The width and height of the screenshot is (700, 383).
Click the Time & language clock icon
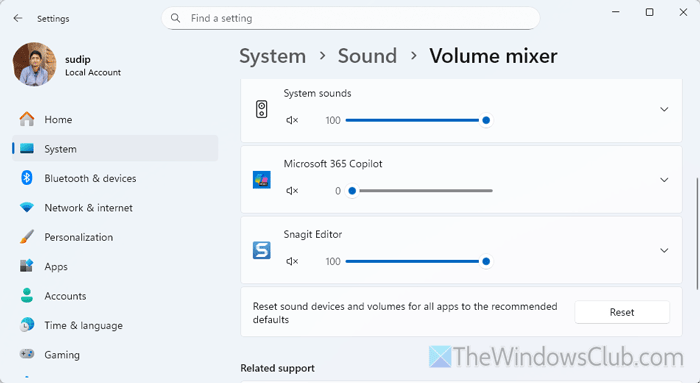[x=27, y=325]
